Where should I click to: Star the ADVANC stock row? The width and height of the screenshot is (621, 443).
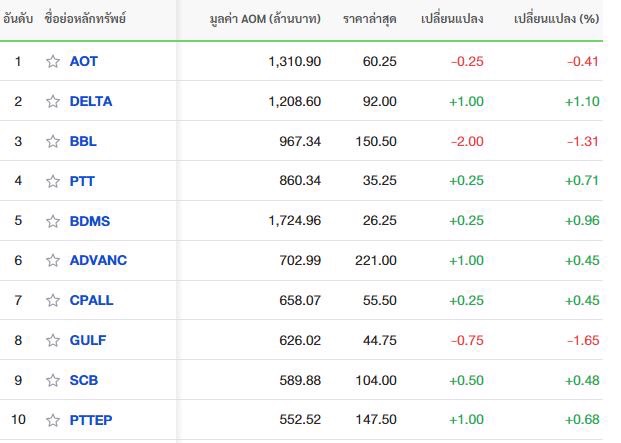(x=53, y=260)
